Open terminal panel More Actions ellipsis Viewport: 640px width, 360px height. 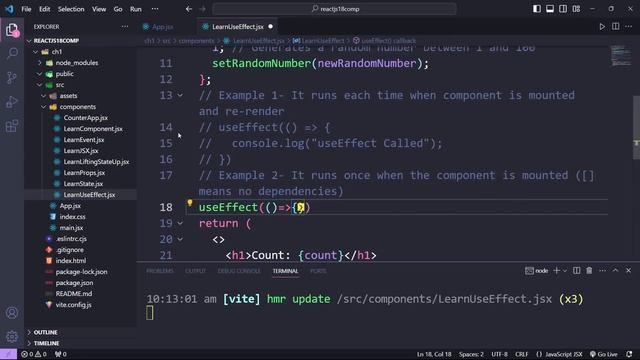click(602, 271)
